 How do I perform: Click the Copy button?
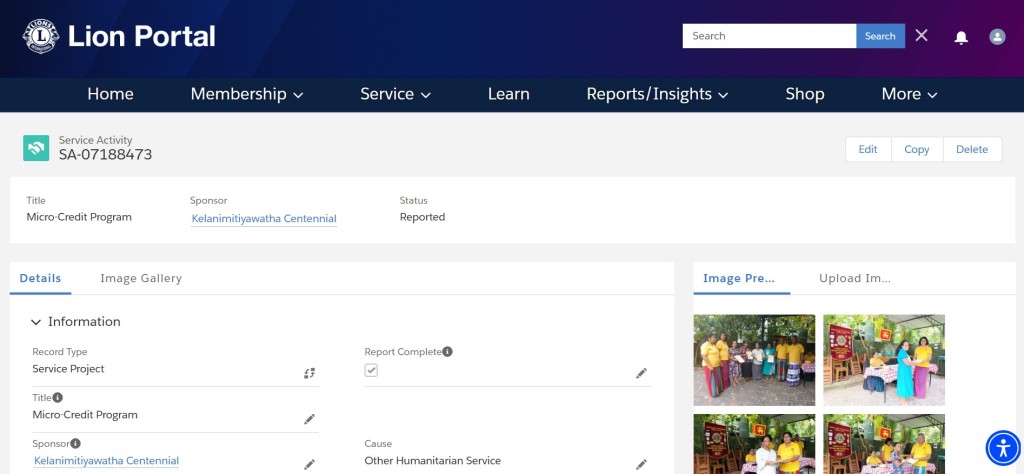click(x=917, y=150)
